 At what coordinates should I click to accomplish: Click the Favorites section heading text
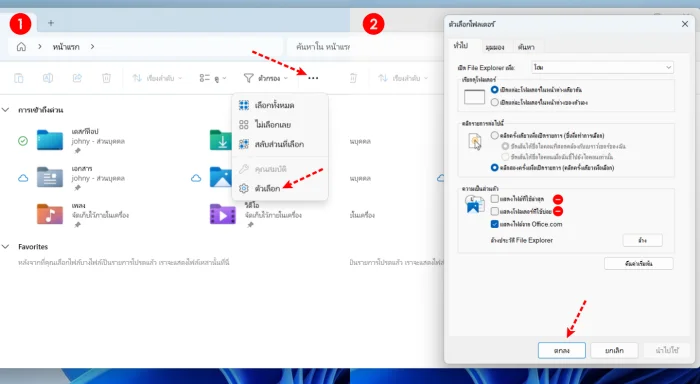pos(33,246)
